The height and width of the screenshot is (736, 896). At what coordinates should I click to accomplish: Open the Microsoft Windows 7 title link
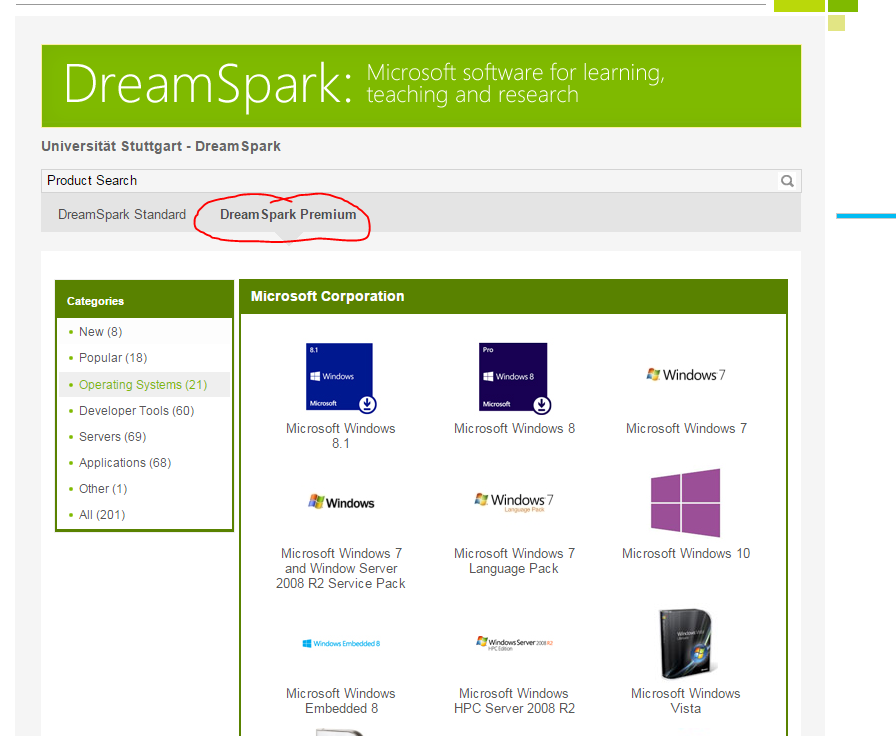click(x=686, y=429)
